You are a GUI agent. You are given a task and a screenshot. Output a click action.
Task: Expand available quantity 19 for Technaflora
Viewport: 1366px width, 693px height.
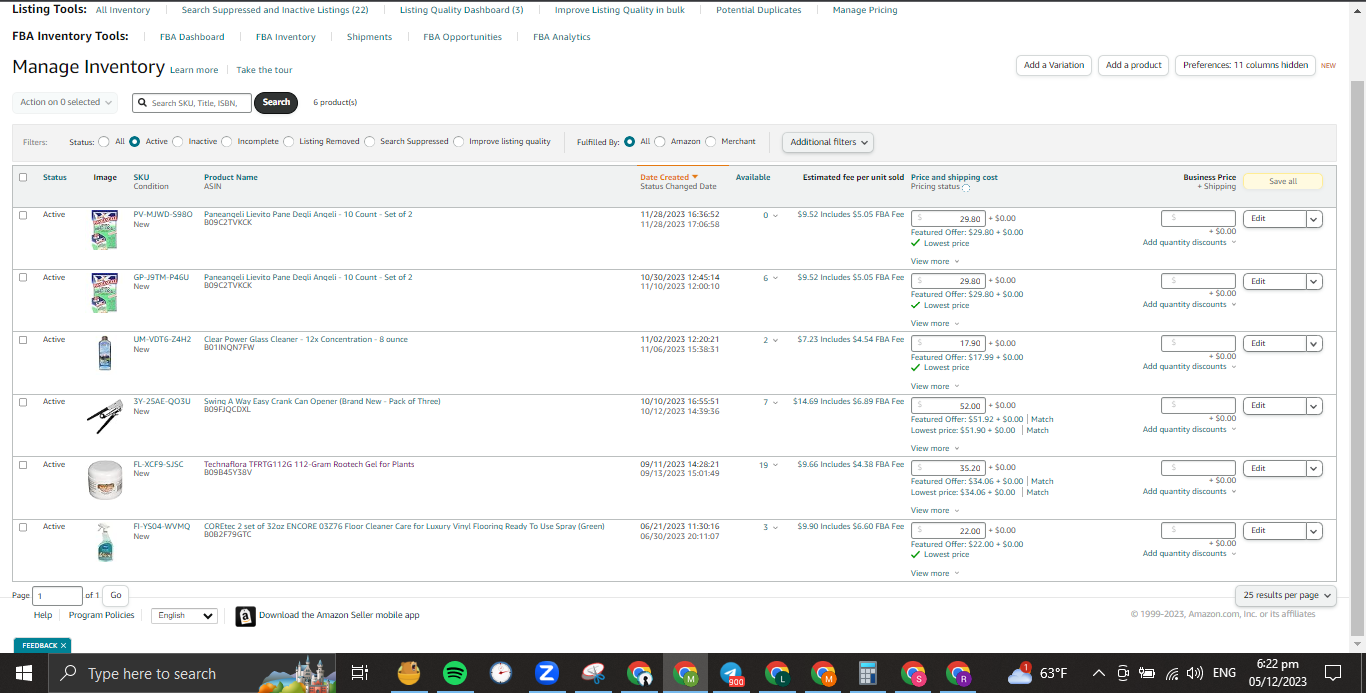[768, 465]
